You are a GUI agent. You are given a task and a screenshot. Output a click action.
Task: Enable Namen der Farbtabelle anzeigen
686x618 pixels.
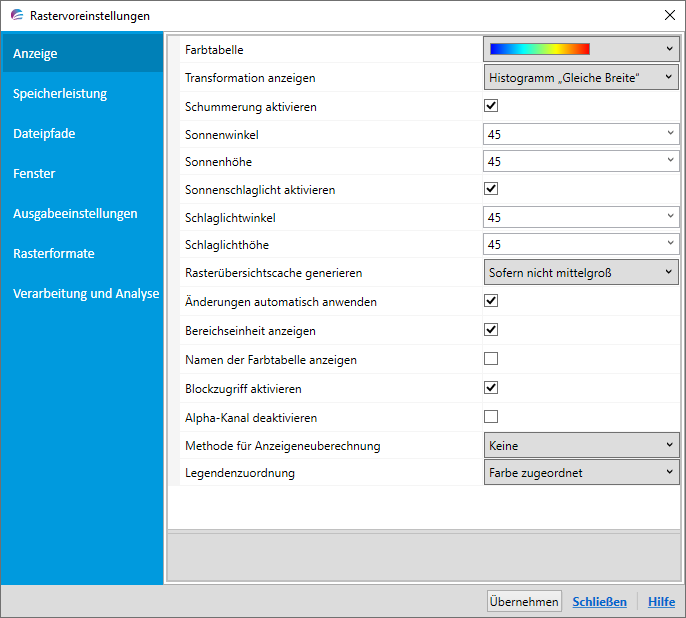491,359
